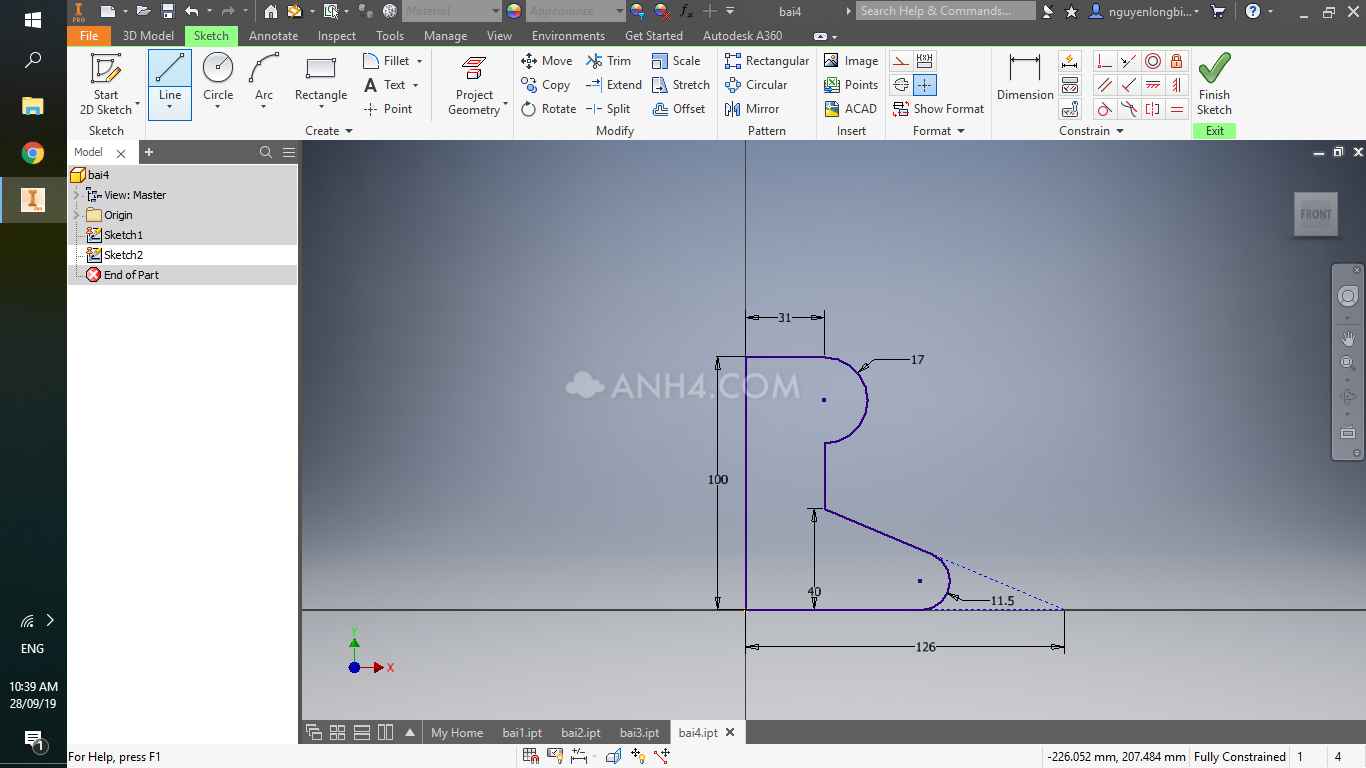This screenshot has width=1366, height=768.
Task: Choose the Dimension tool
Action: click(1025, 78)
